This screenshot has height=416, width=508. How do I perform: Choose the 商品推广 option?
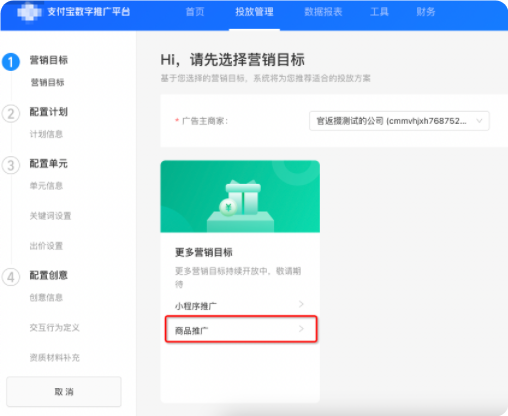241,329
